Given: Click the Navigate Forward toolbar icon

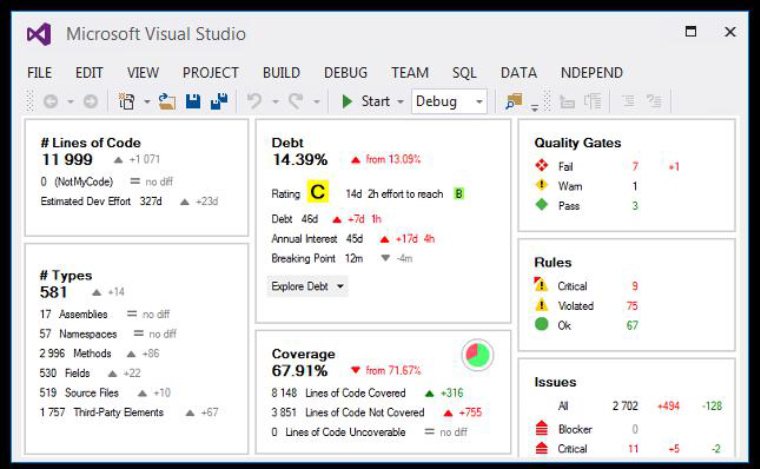Looking at the screenshot, I should tap(90, 101).
